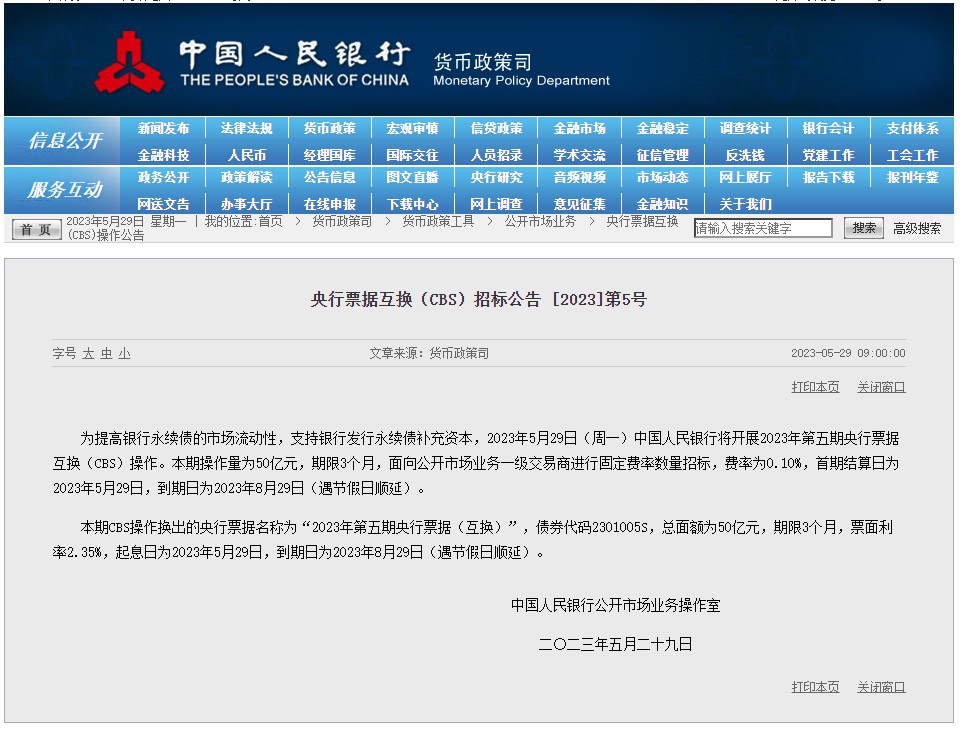Go to the 金融稳定 section
Image resolution: width=965 pixels, height=729 pixels.
[x=662, y=129]
